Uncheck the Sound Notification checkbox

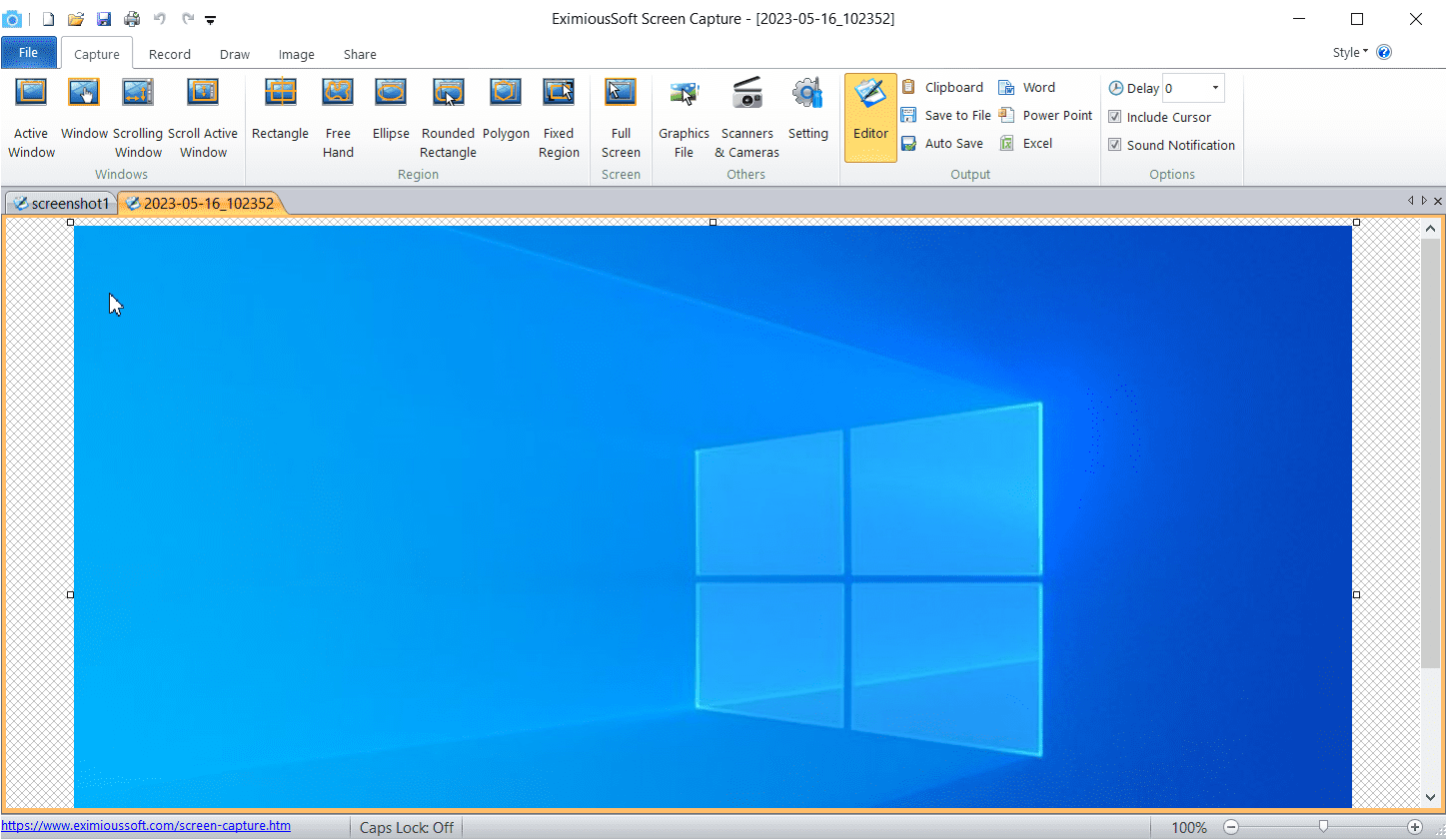(1115, 145)
